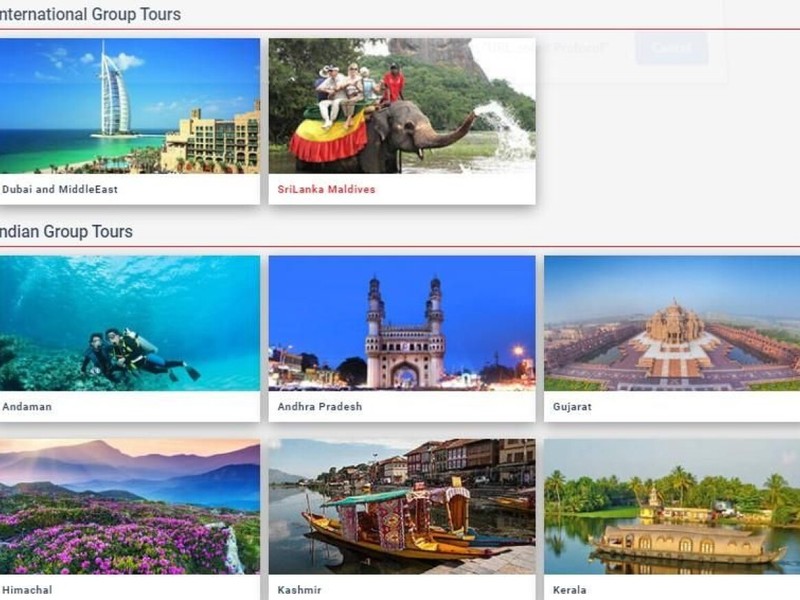This screenshot has height=600, width=800.
Task: Open the Dubai and MiddleEast tour photo
Action: point(130,106)
